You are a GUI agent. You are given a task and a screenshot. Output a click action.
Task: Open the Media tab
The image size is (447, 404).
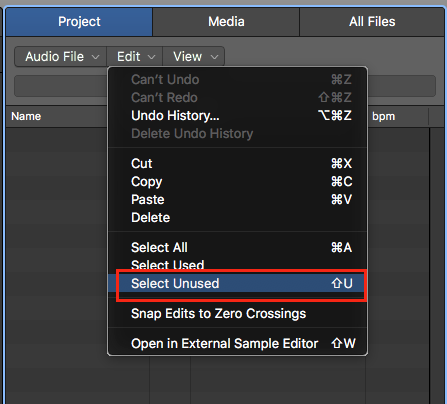point(226,22)
